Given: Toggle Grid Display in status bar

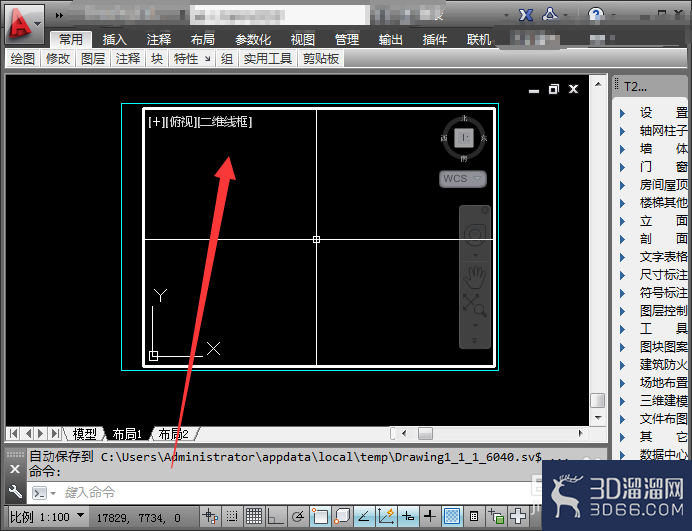Looking at the screenshot, I should 254,516.
